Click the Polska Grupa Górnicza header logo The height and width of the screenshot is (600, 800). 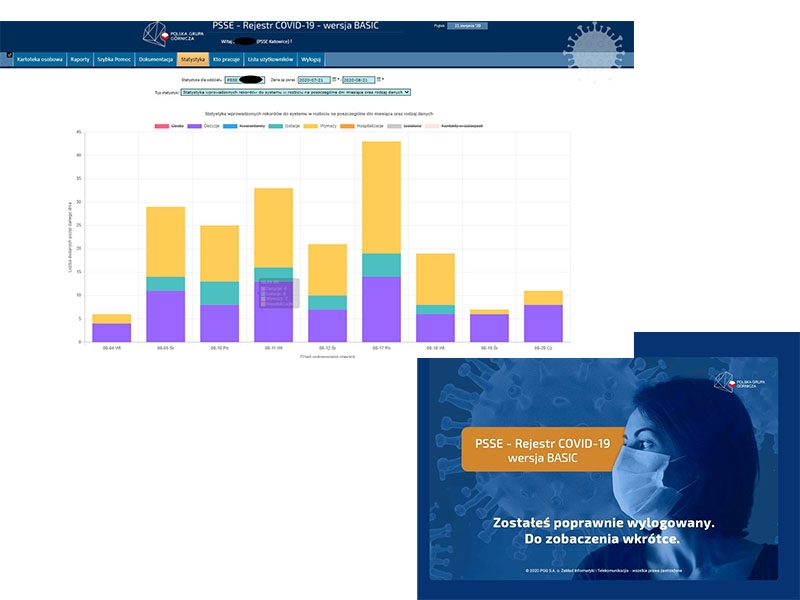tap(173, 34)
